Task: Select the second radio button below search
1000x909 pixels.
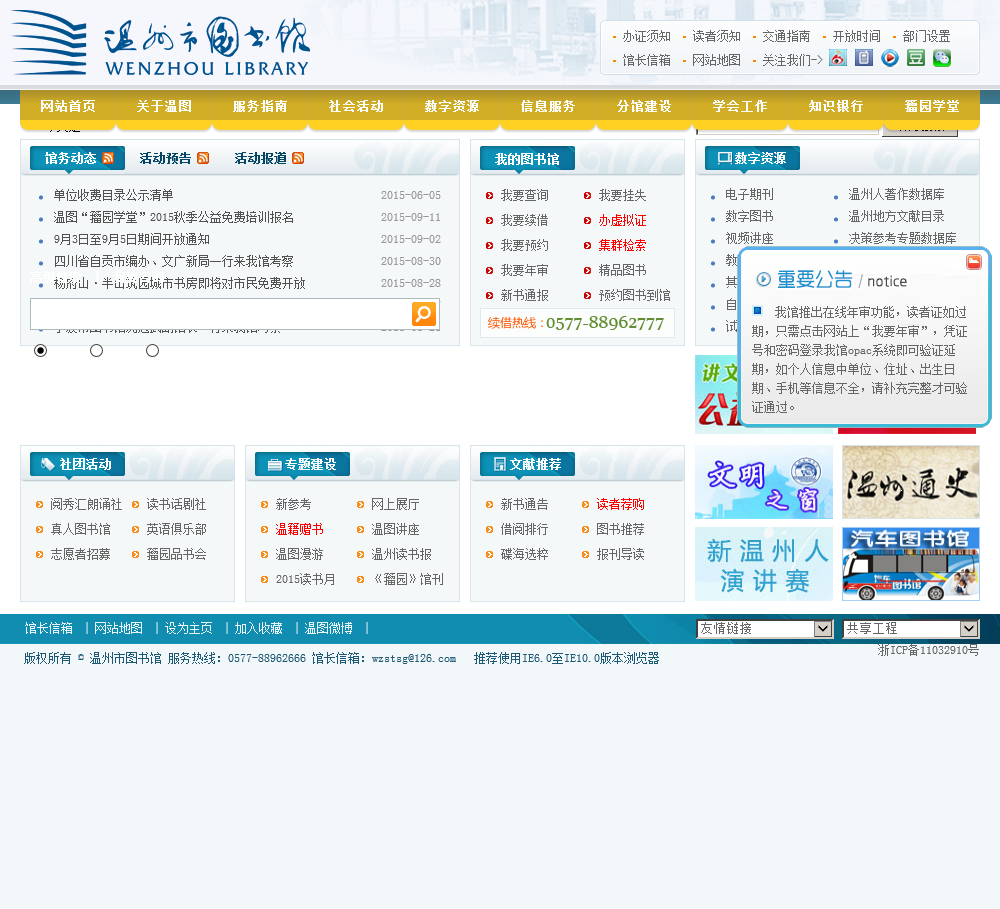Action: pyautogui.click(x=96, y=350)
